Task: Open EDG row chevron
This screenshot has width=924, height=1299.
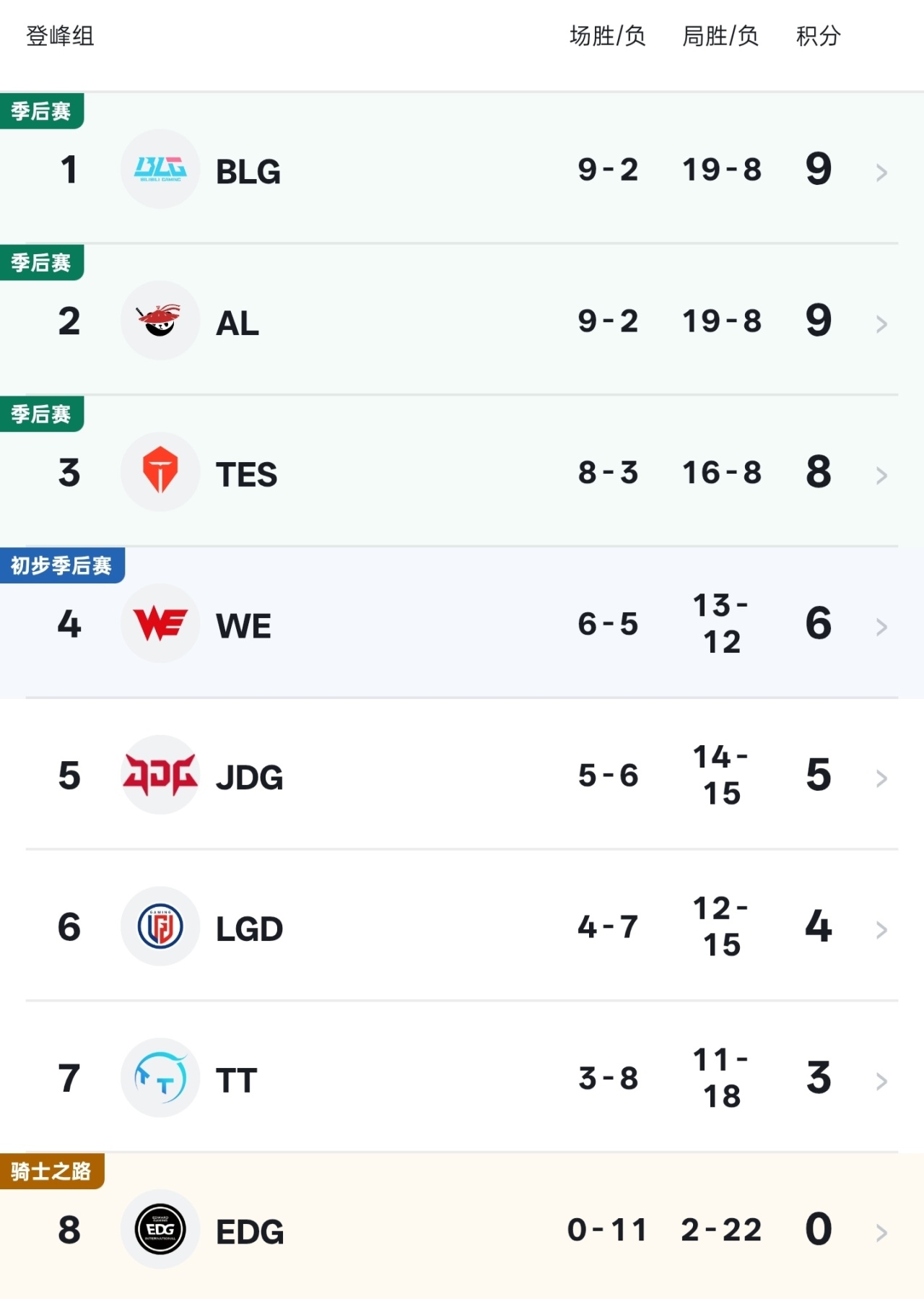Action: click(x=881, y=1233)
